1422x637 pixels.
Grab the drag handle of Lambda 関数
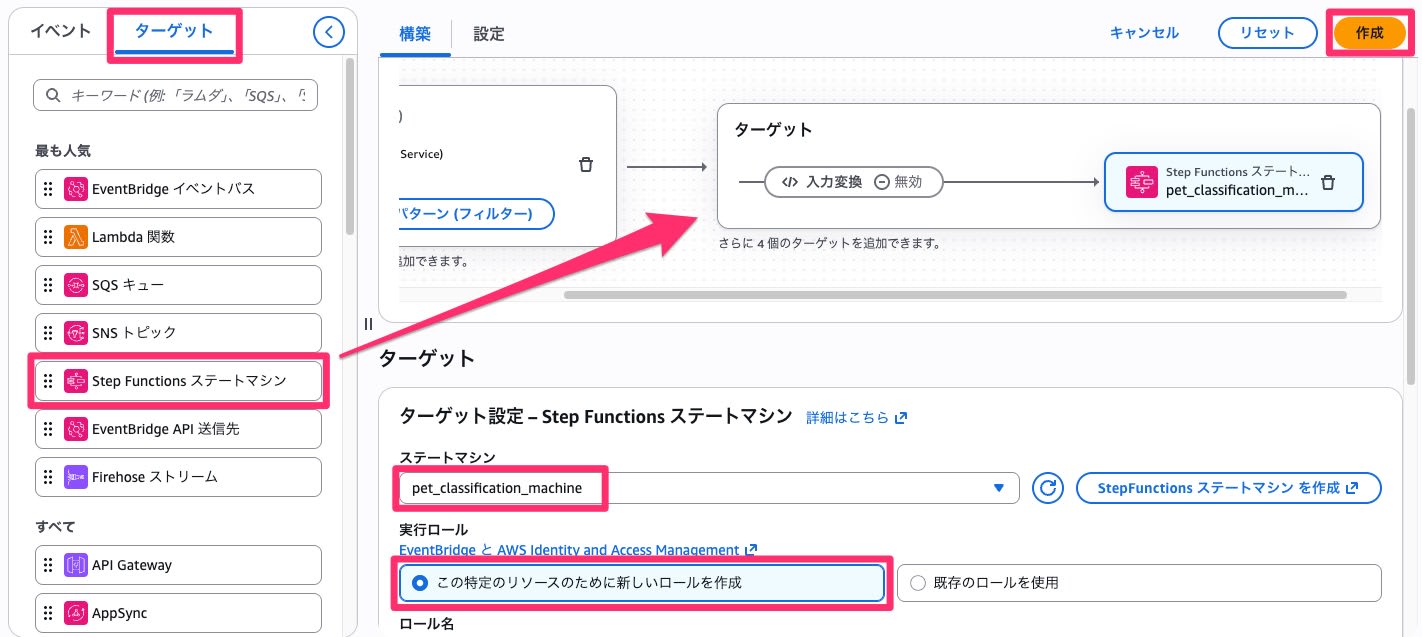point(48,237)
